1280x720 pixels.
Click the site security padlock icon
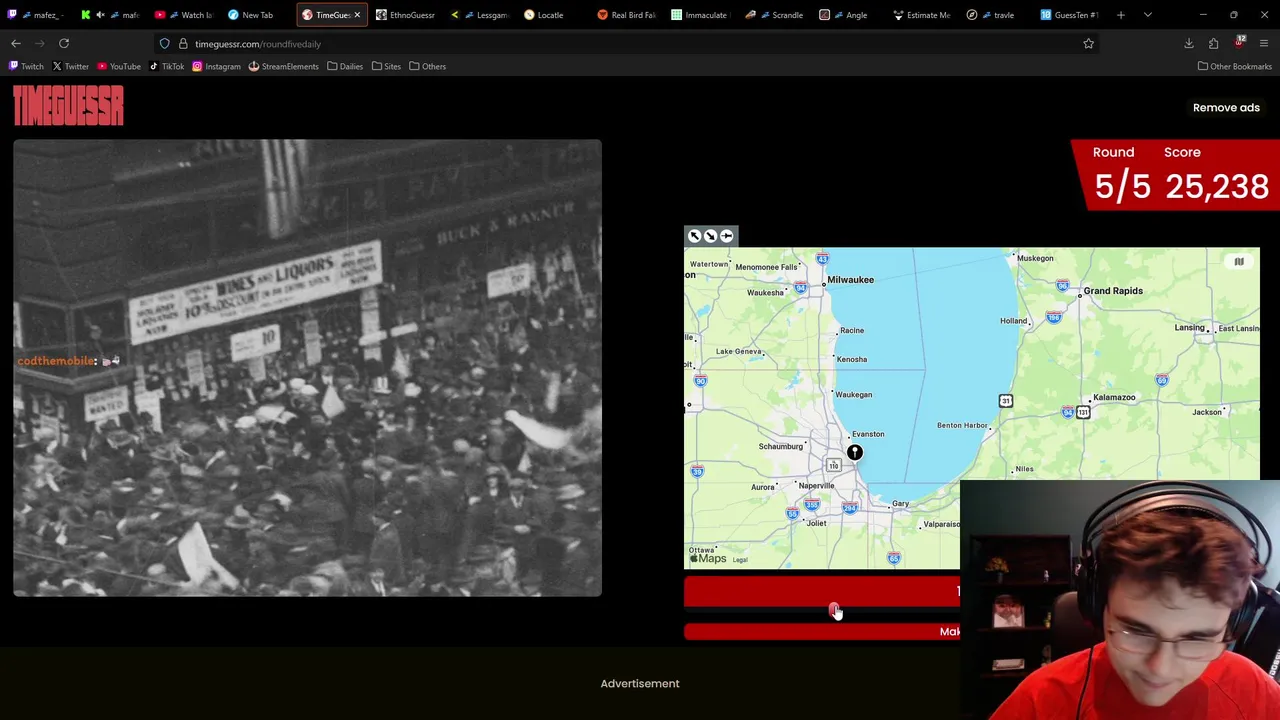[183, 44]
